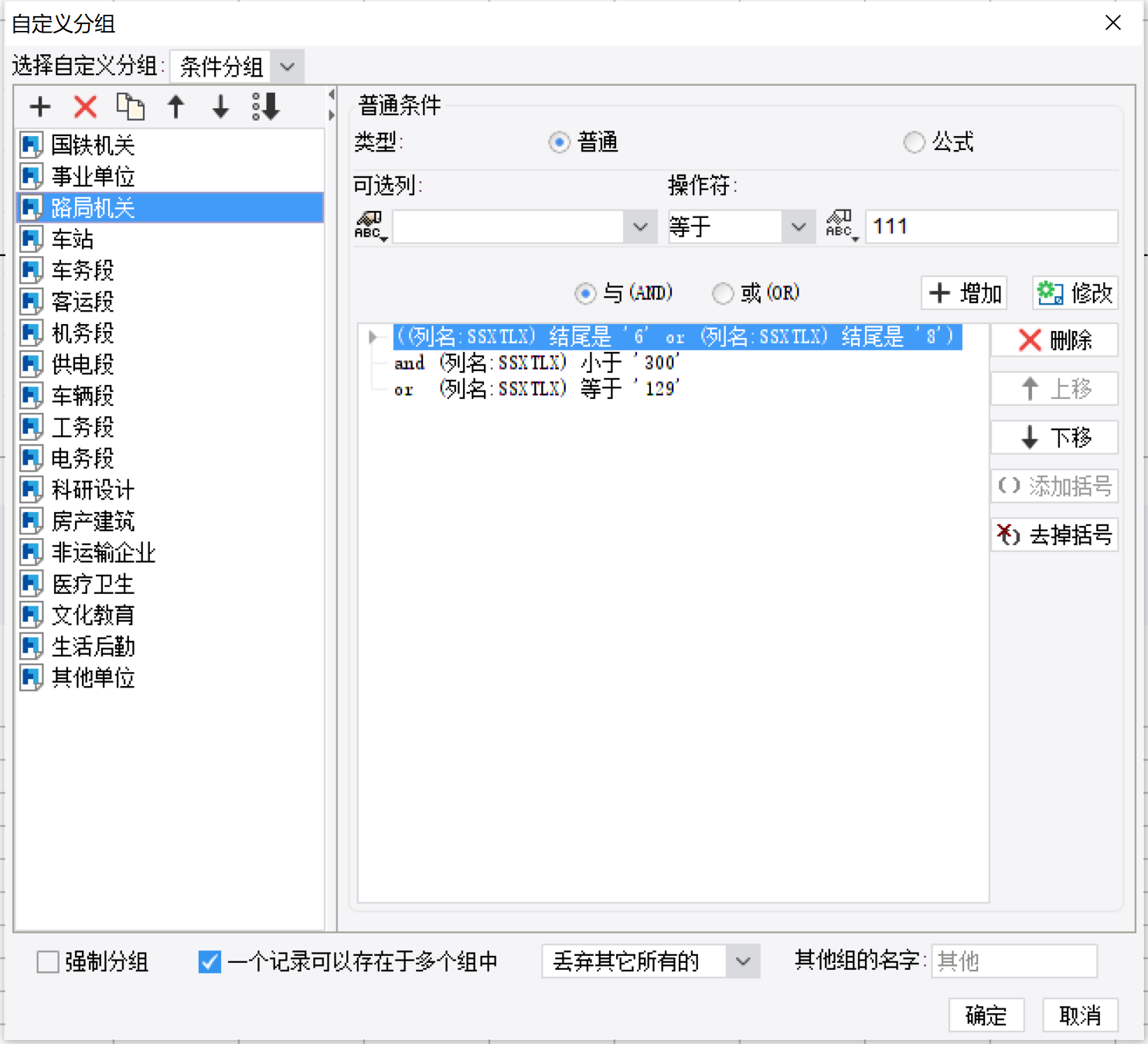Click the 非运输企业 group icon
This screenshot has width=1148, height=1044.
pos(32,552)
